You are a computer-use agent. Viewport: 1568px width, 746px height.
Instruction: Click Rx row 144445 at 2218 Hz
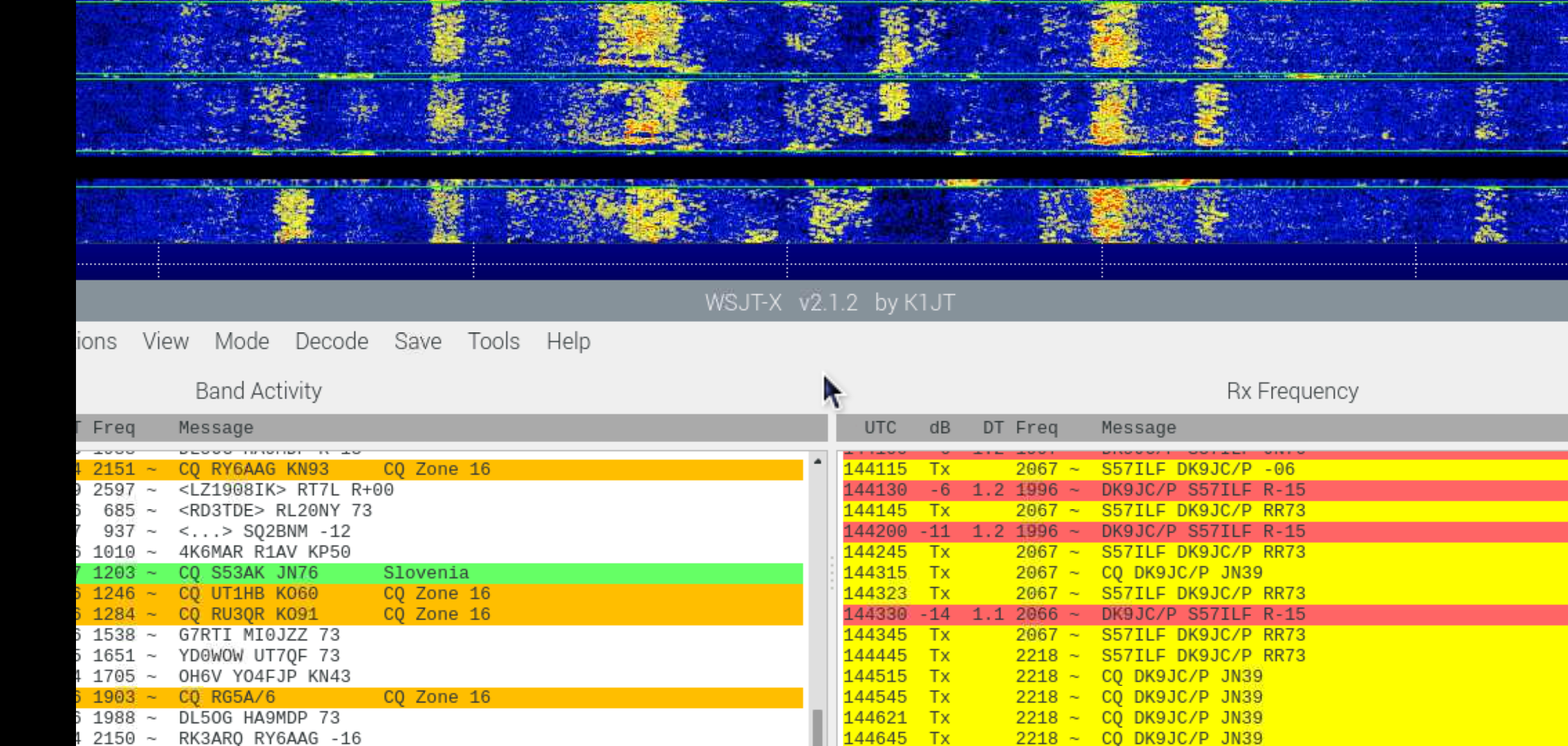(1205, 656)
